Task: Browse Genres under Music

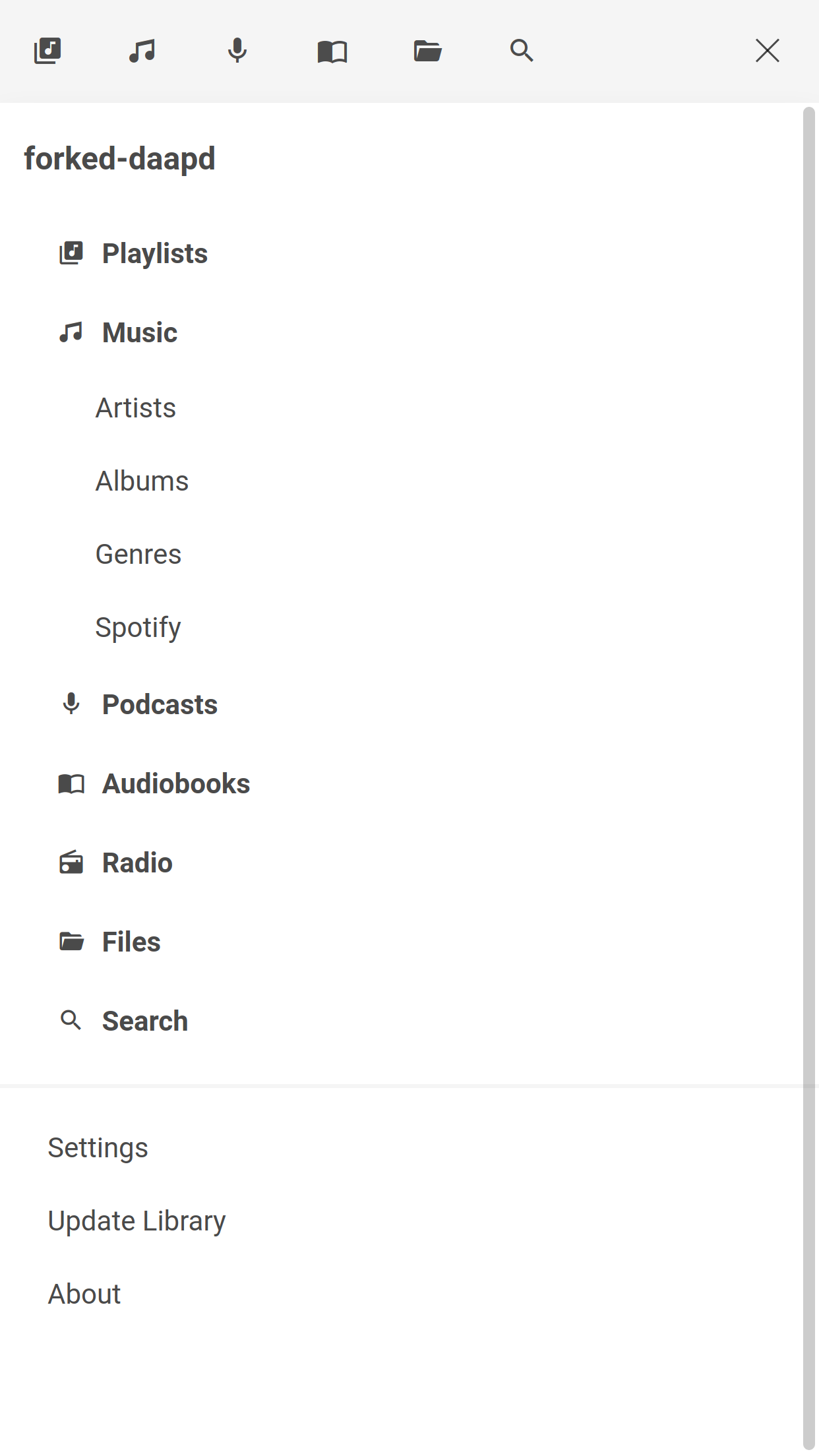Action: click(x=138, y=555)
